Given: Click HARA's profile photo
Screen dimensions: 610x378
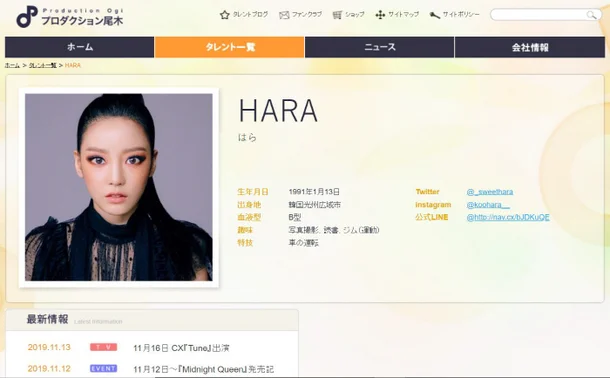Looking at the screenshot, I should [119, 187].
